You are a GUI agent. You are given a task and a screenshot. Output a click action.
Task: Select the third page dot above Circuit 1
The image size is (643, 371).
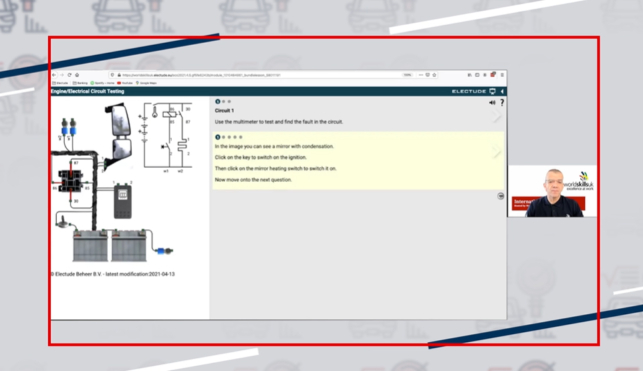229,101
